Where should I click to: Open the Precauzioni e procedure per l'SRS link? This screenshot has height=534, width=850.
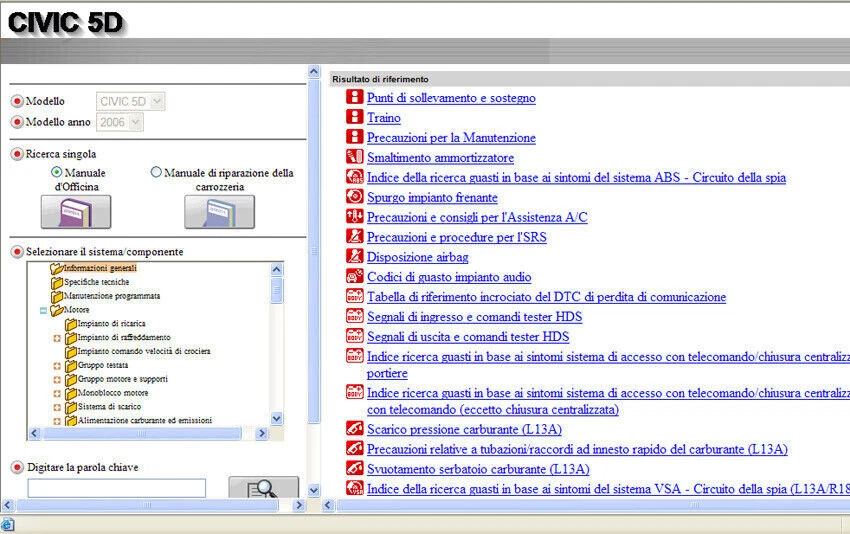[456, 237]
